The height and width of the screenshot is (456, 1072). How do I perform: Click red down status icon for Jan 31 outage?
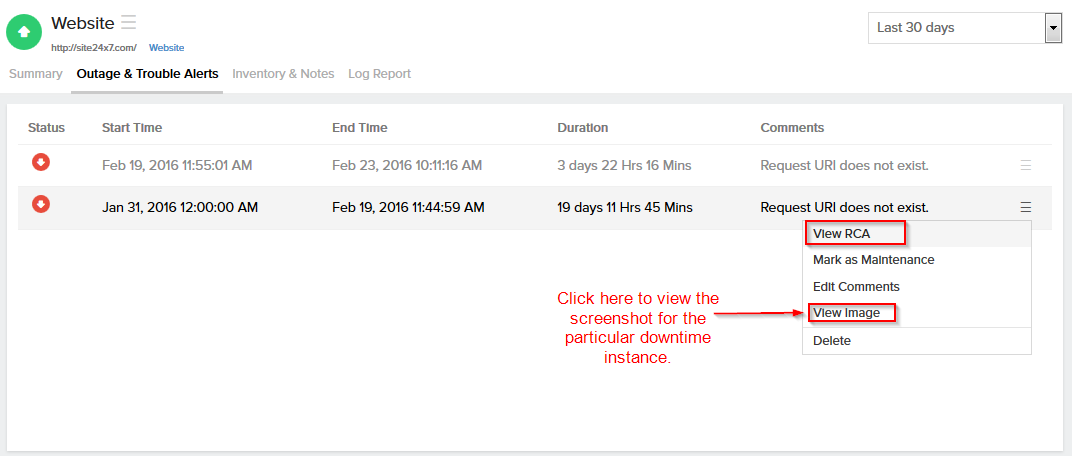(41, 205)
